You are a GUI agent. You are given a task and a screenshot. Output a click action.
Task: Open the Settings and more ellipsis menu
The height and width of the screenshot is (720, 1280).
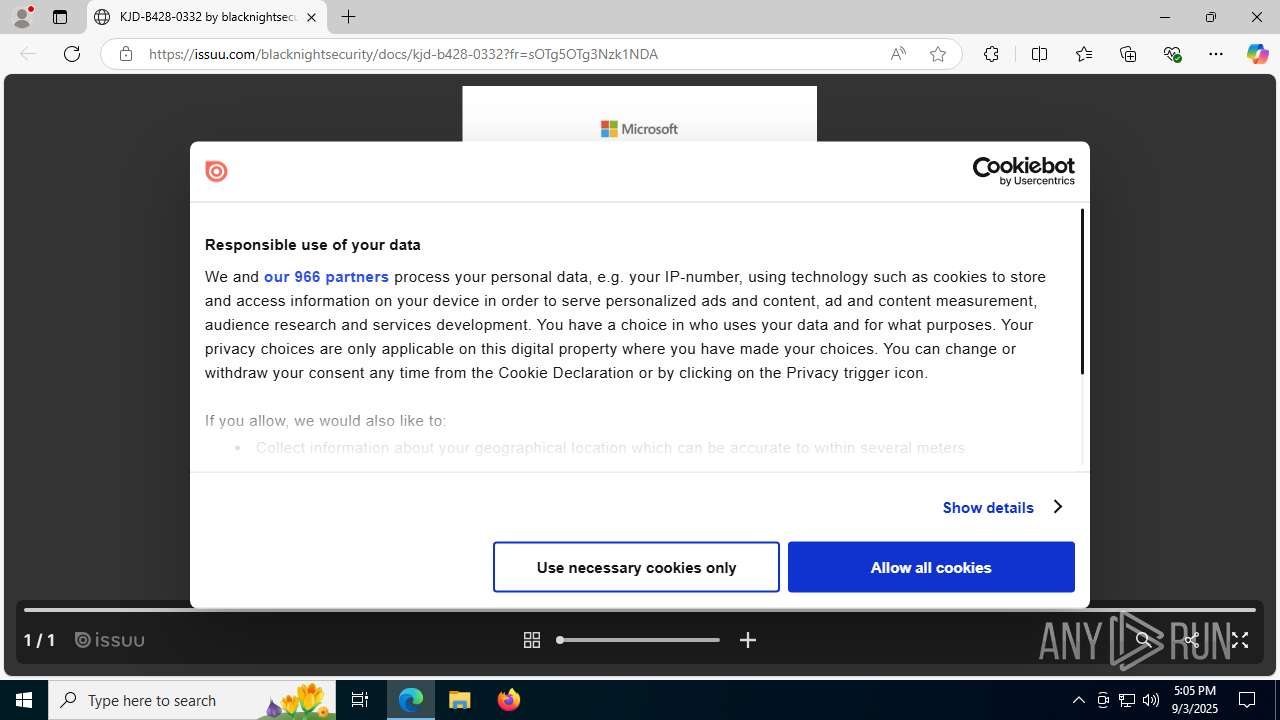click(1216, 54)
